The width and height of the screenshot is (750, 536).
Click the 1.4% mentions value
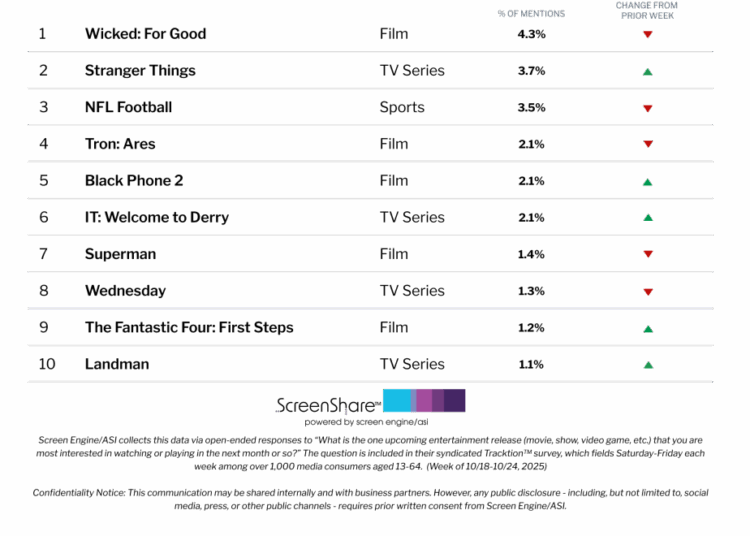(531, 254)
